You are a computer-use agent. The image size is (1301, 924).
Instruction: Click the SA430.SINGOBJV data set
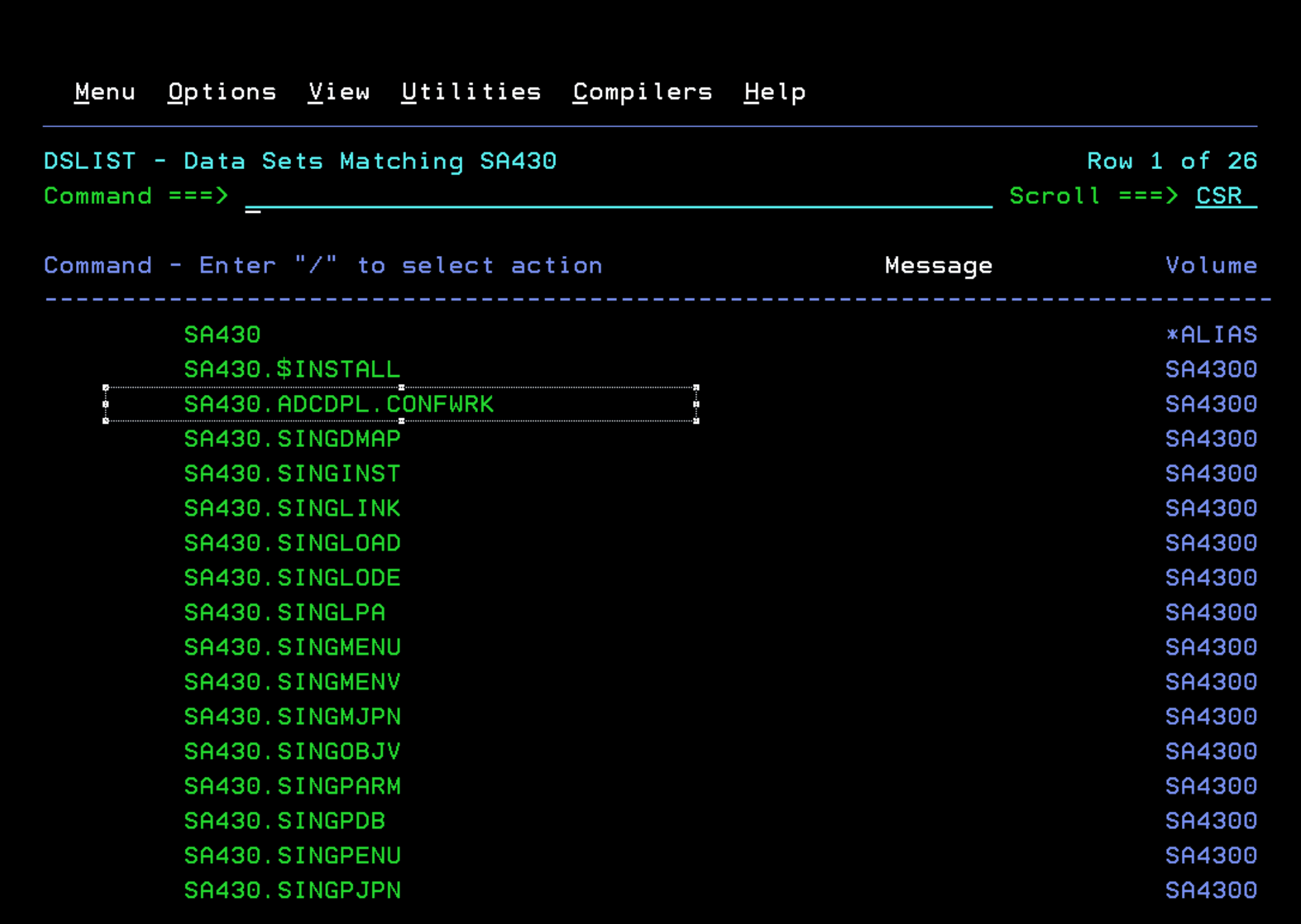[x=292, y=752]
